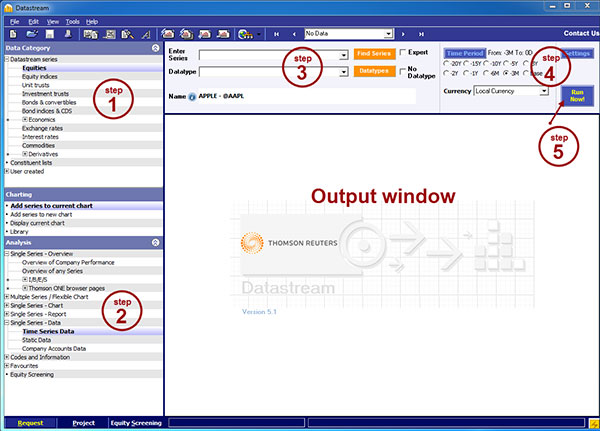Tick the No Datatype checkbox

click(x=402, y=71)
